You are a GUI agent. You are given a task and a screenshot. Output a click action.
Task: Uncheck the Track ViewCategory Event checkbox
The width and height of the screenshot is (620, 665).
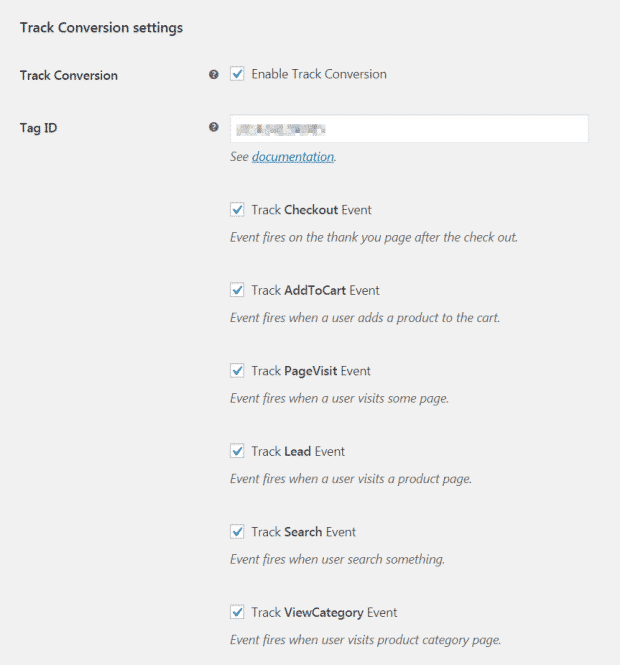[237, 612]
